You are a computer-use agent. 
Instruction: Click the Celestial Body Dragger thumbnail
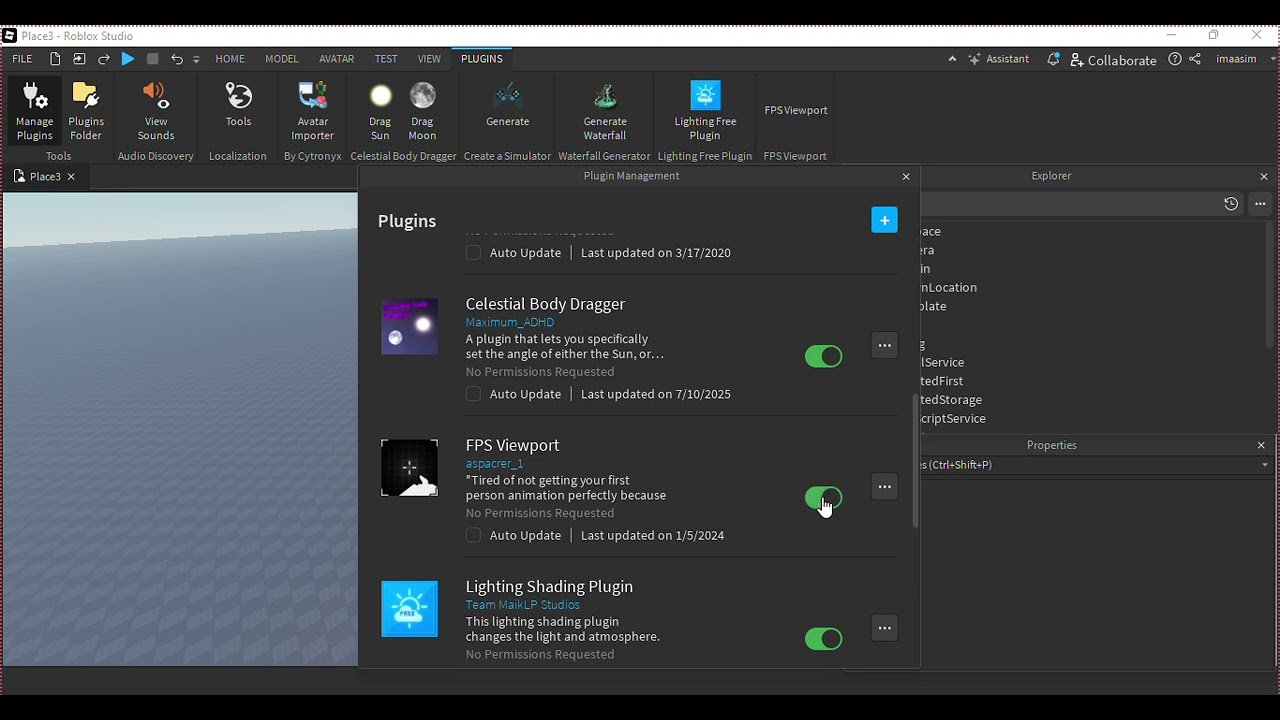coord(409,326)
